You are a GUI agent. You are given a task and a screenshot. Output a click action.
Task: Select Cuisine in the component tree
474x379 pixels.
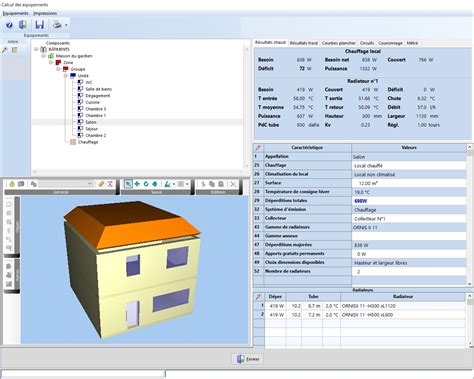tap(92, 102)
